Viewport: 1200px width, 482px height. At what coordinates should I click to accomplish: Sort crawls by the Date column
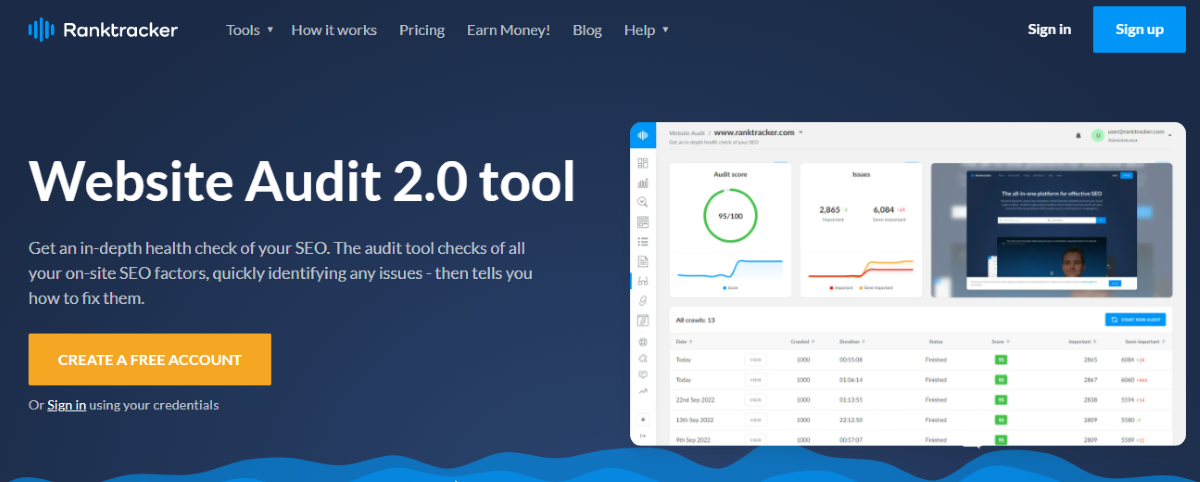click(684, 341)
